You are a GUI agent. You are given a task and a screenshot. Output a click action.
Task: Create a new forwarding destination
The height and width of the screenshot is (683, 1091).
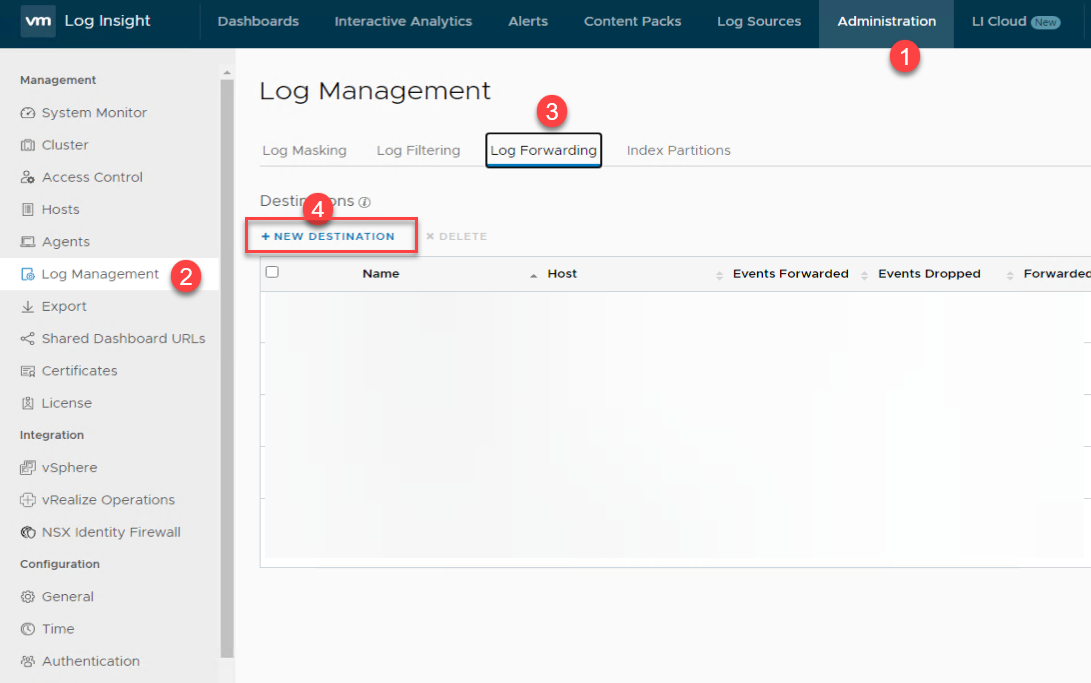[331, 235]
